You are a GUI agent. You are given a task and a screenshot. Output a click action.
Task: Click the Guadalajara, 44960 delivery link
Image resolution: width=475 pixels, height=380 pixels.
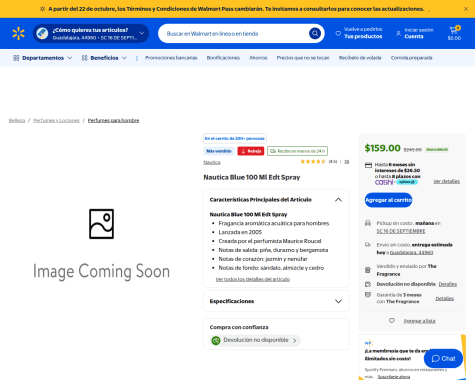click(412, 253)
